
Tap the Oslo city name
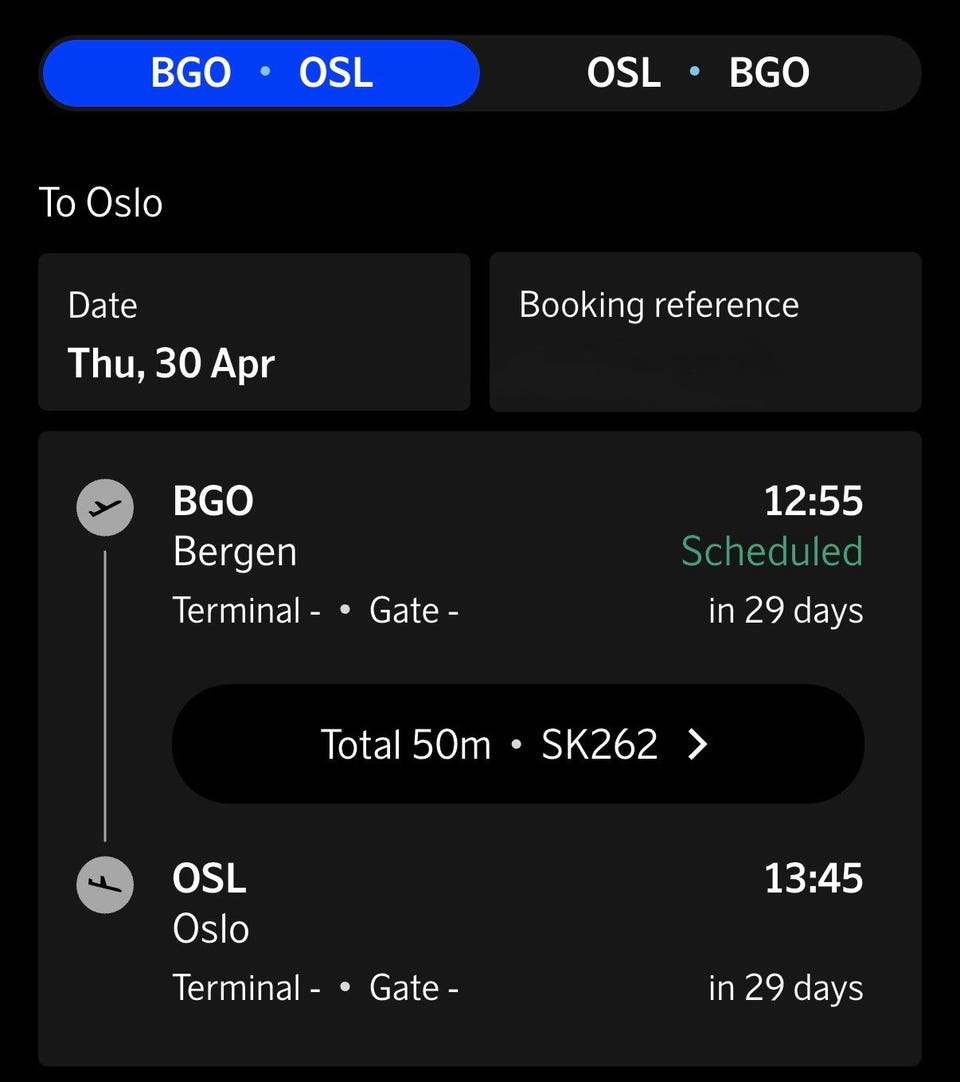pos(210,928)
